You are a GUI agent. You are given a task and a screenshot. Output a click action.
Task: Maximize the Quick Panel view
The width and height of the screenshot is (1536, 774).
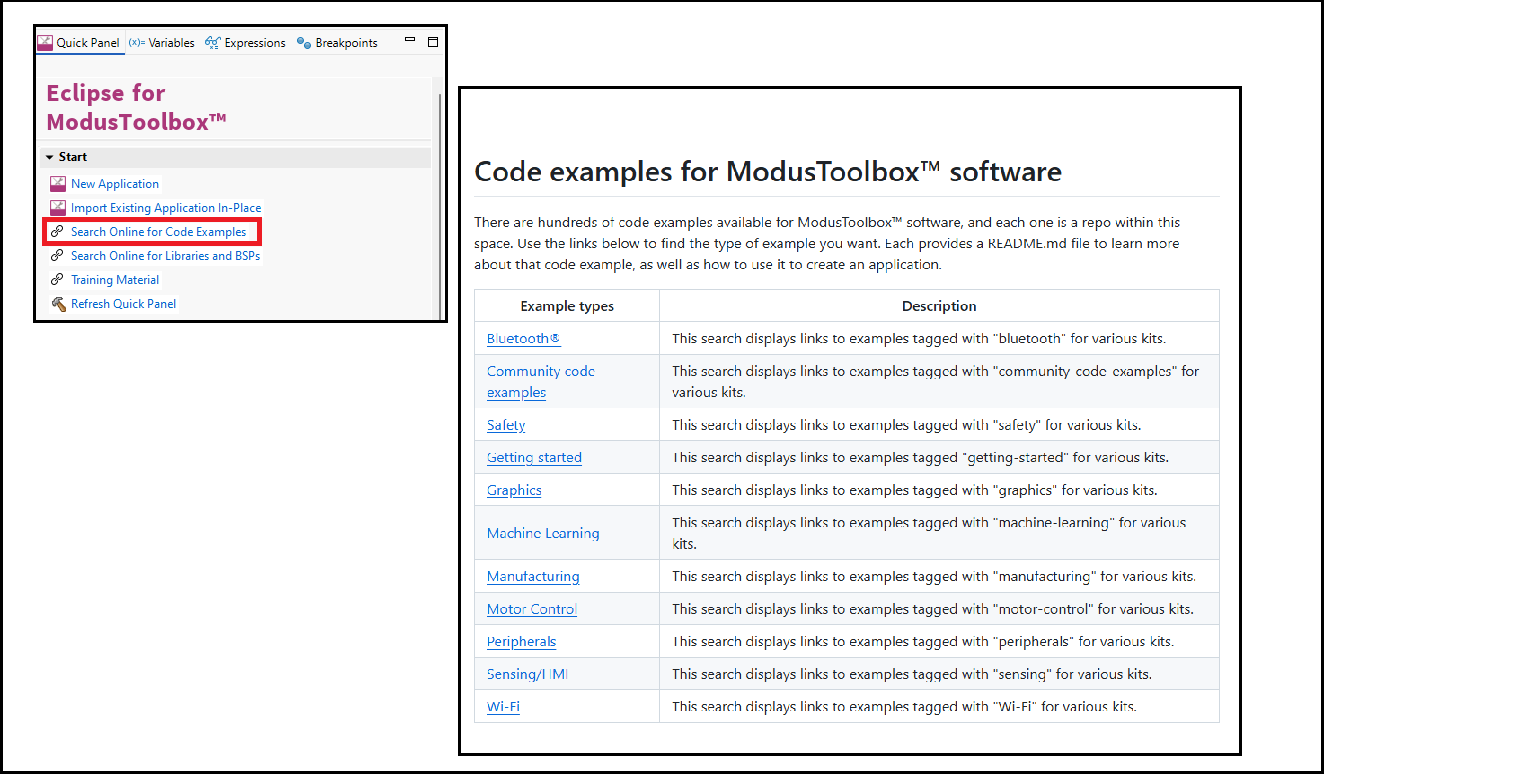click(433, 42)
